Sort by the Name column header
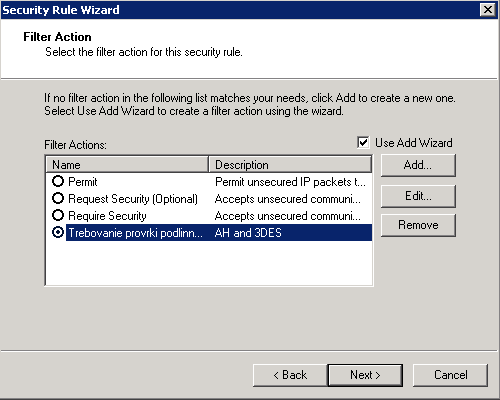Screen dimensions: 500x400 click(127, 165)
